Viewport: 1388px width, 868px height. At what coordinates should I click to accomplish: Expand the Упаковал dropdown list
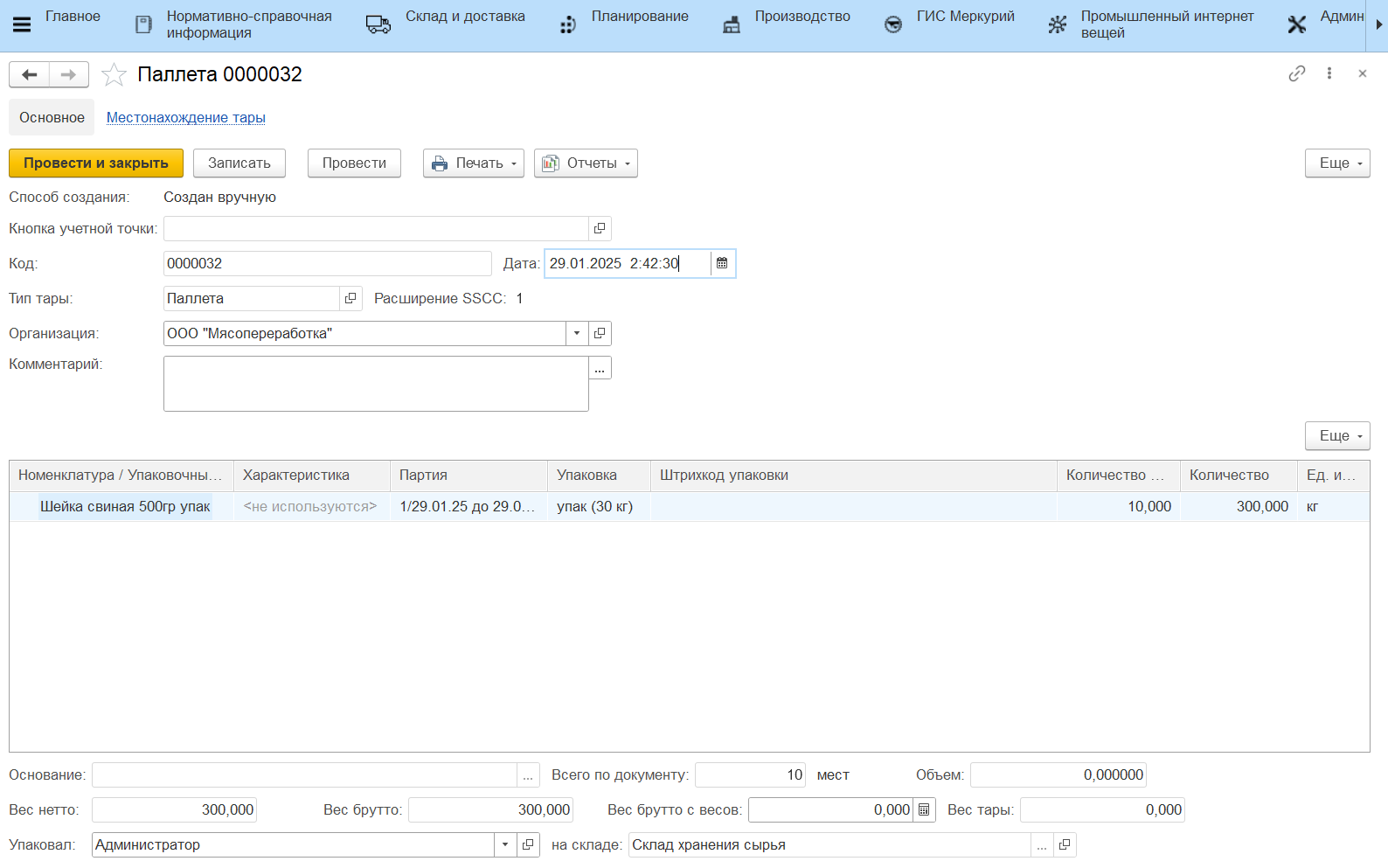[505, 844]
